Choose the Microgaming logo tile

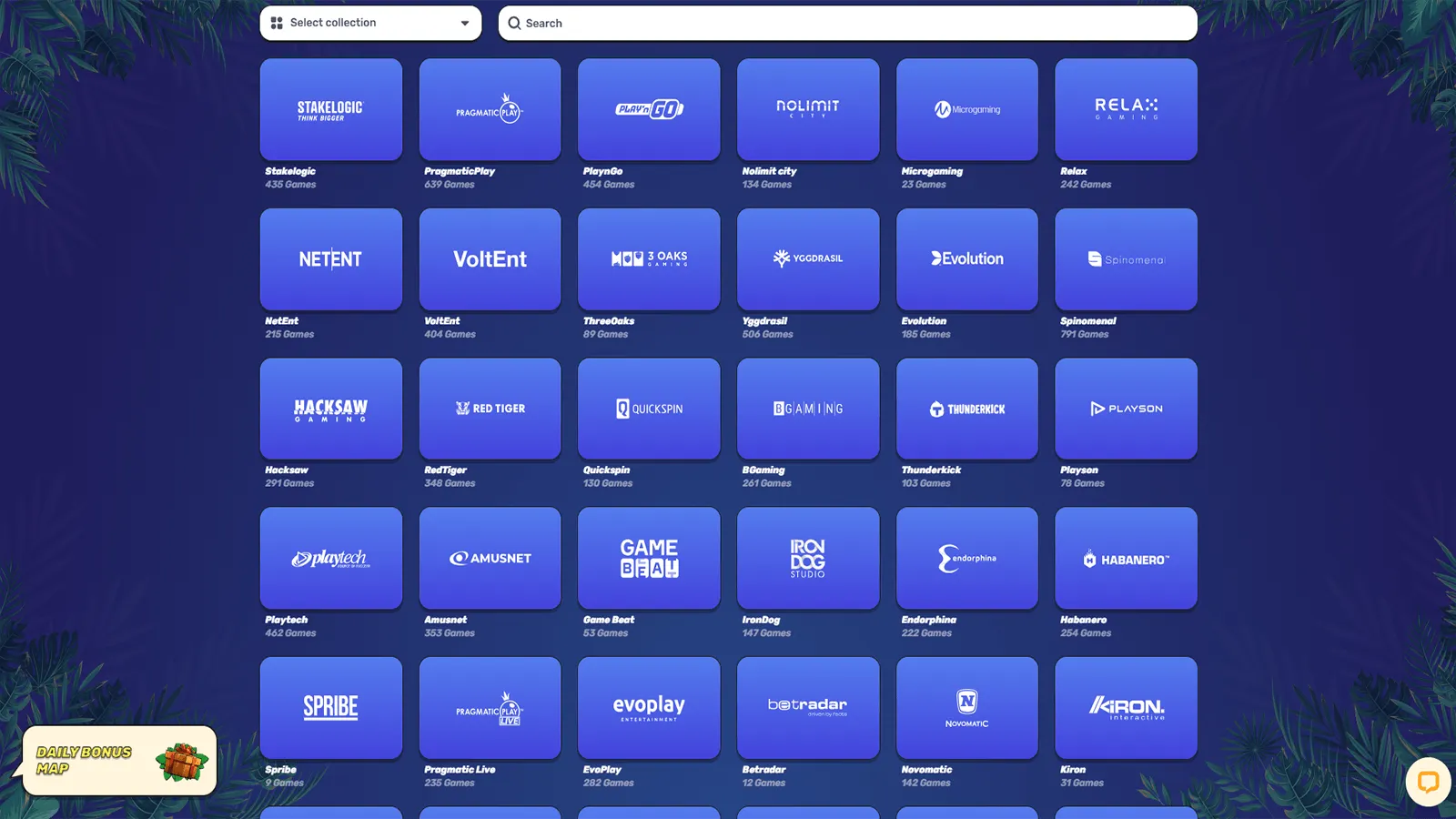click(x=966, y=109)
